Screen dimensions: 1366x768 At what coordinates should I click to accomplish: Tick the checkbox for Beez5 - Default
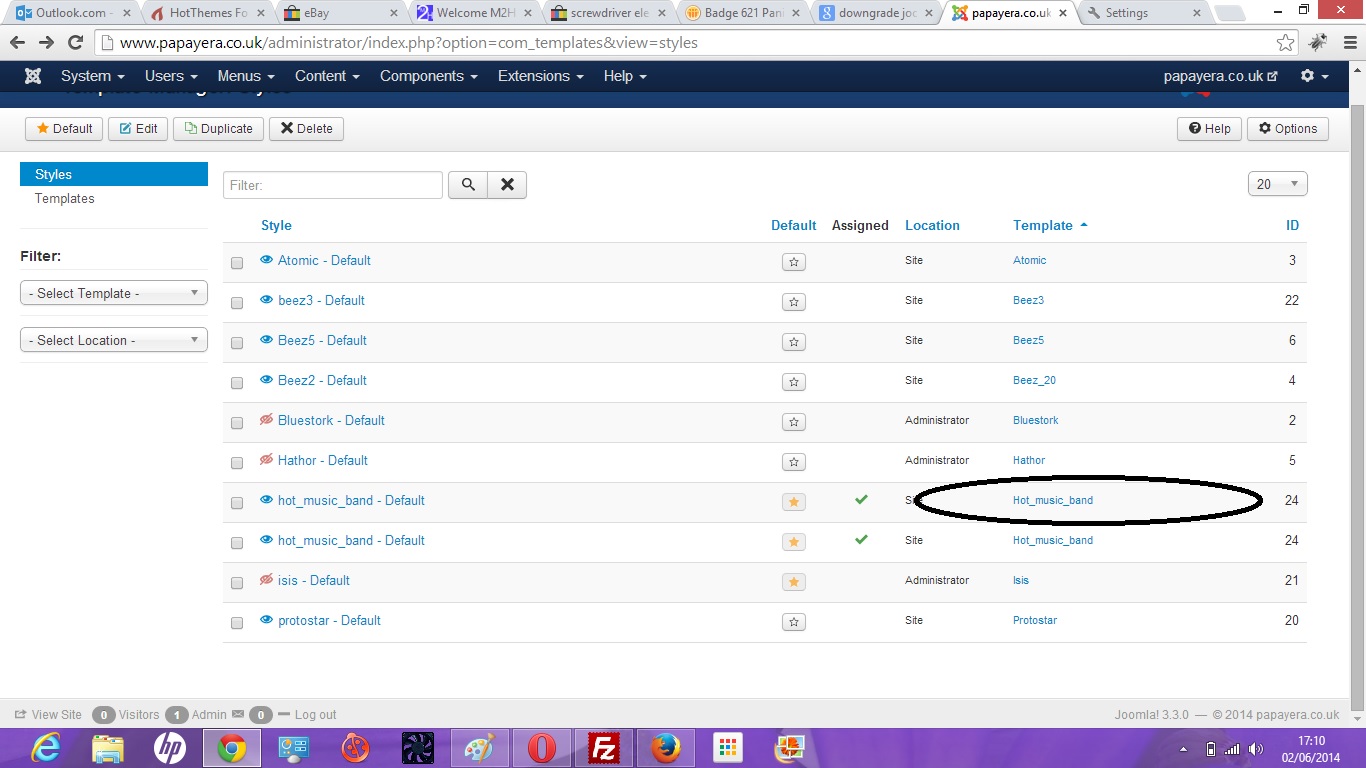[x=237, y=343]
